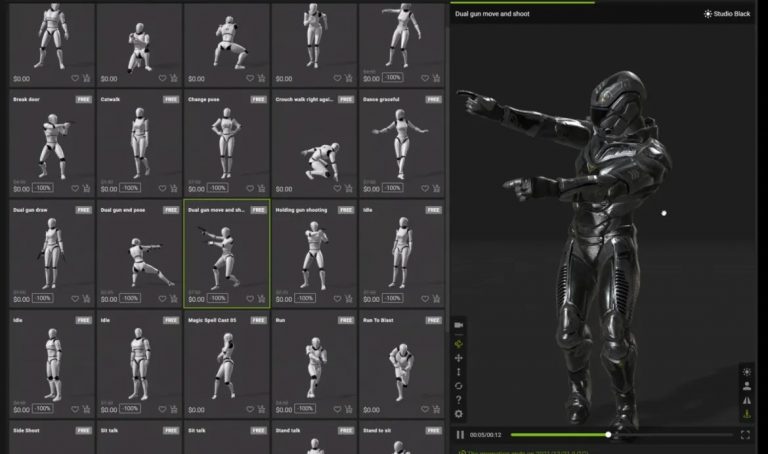Image resolution: width=768 pixels, height=454 pixels.
Task: Seek along the green playback progress bar
Action: (x=621, y=435)
